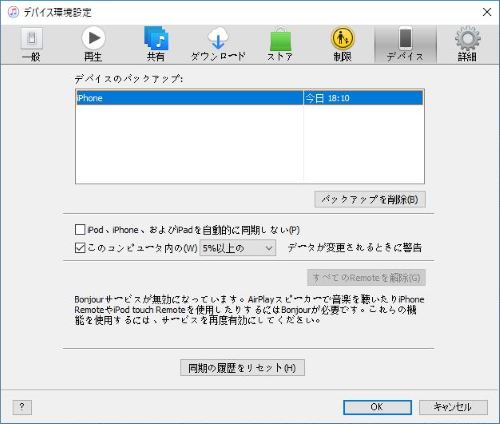Viewport: 500px width, 424px height.
Task: Open the 制限 (Restrictions) preferences tab
Action: [342, 45]
